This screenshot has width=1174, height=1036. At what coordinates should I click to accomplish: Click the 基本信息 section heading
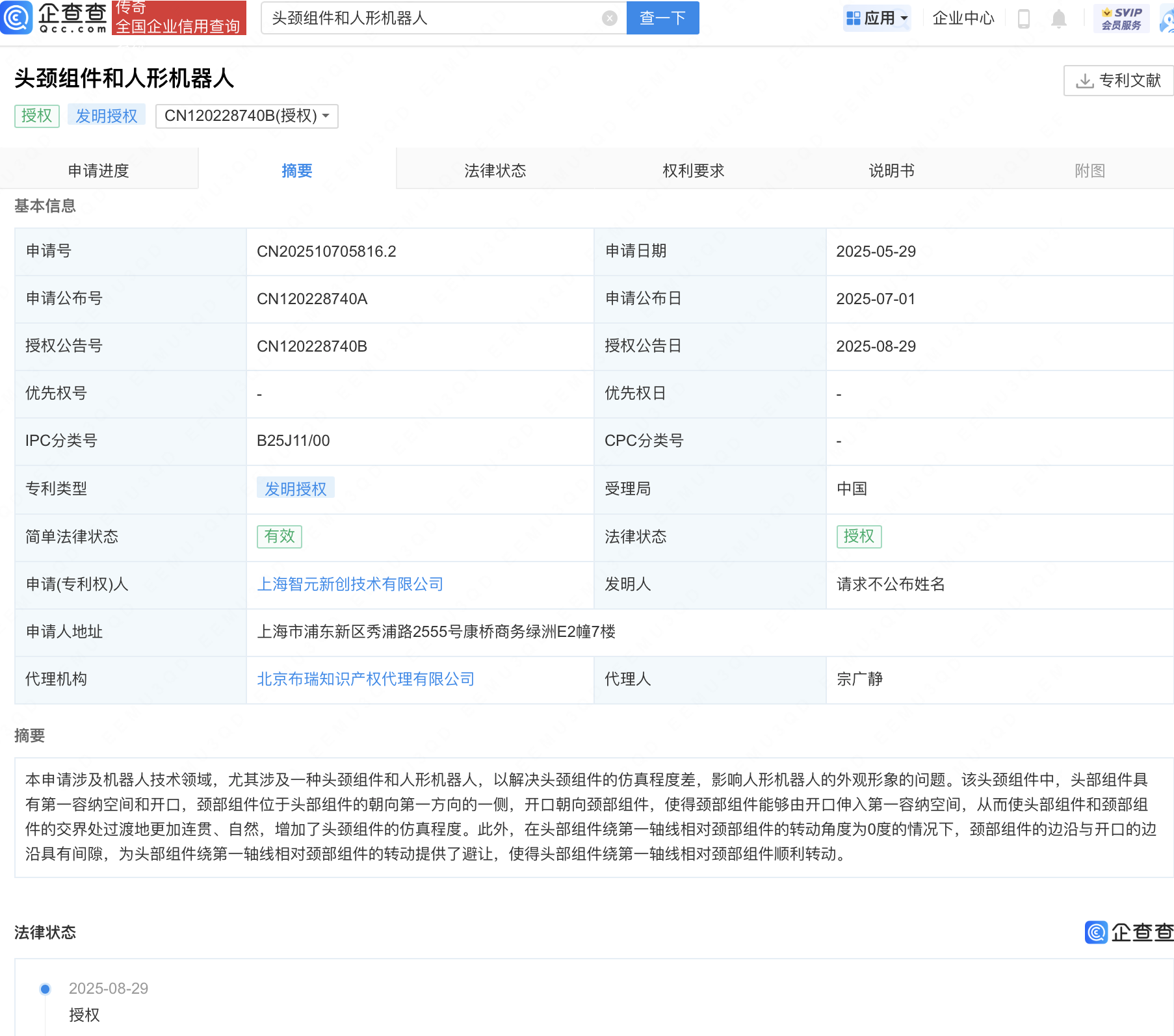pyautogui.click(x=45, y=206)
